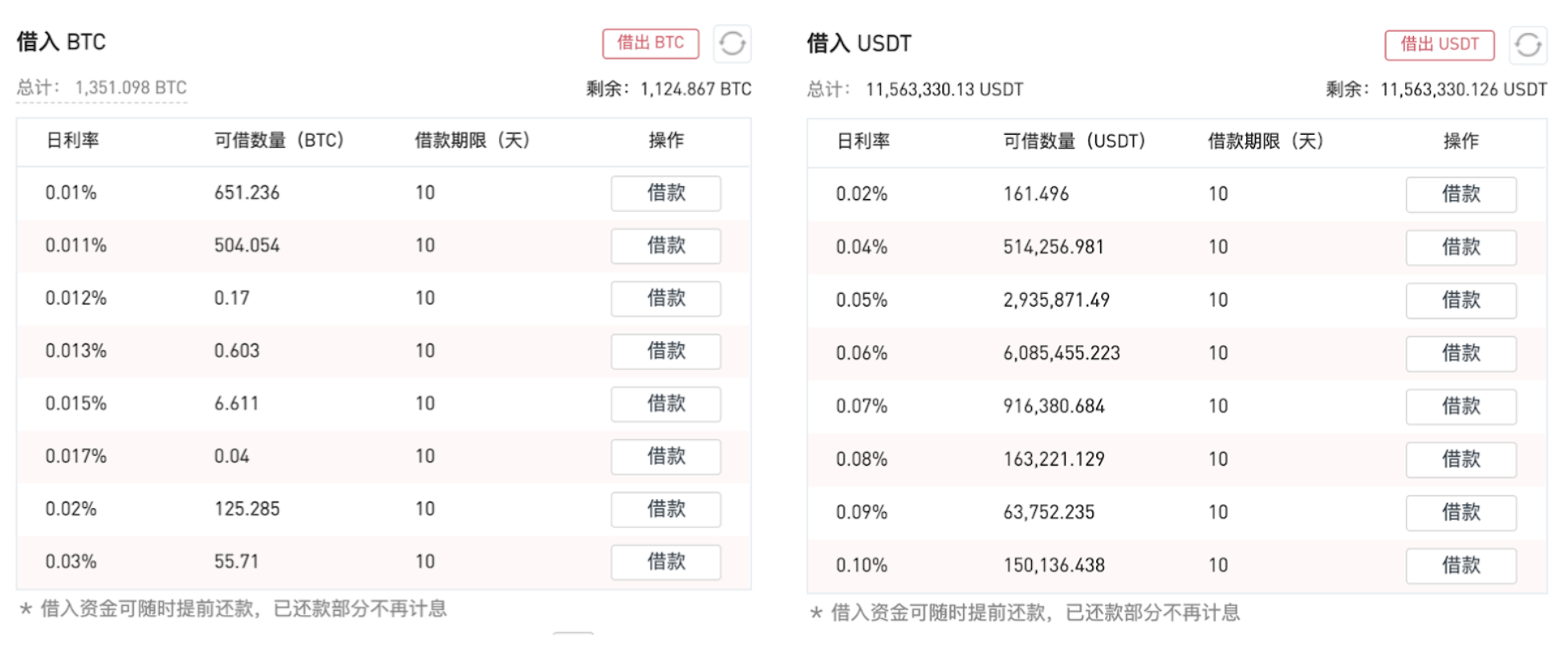Click the 借出 USDT button

(1439, 45)
